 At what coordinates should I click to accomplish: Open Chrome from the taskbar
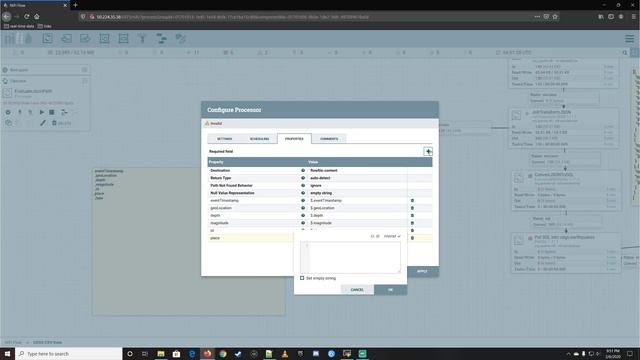tap(223, 353)
